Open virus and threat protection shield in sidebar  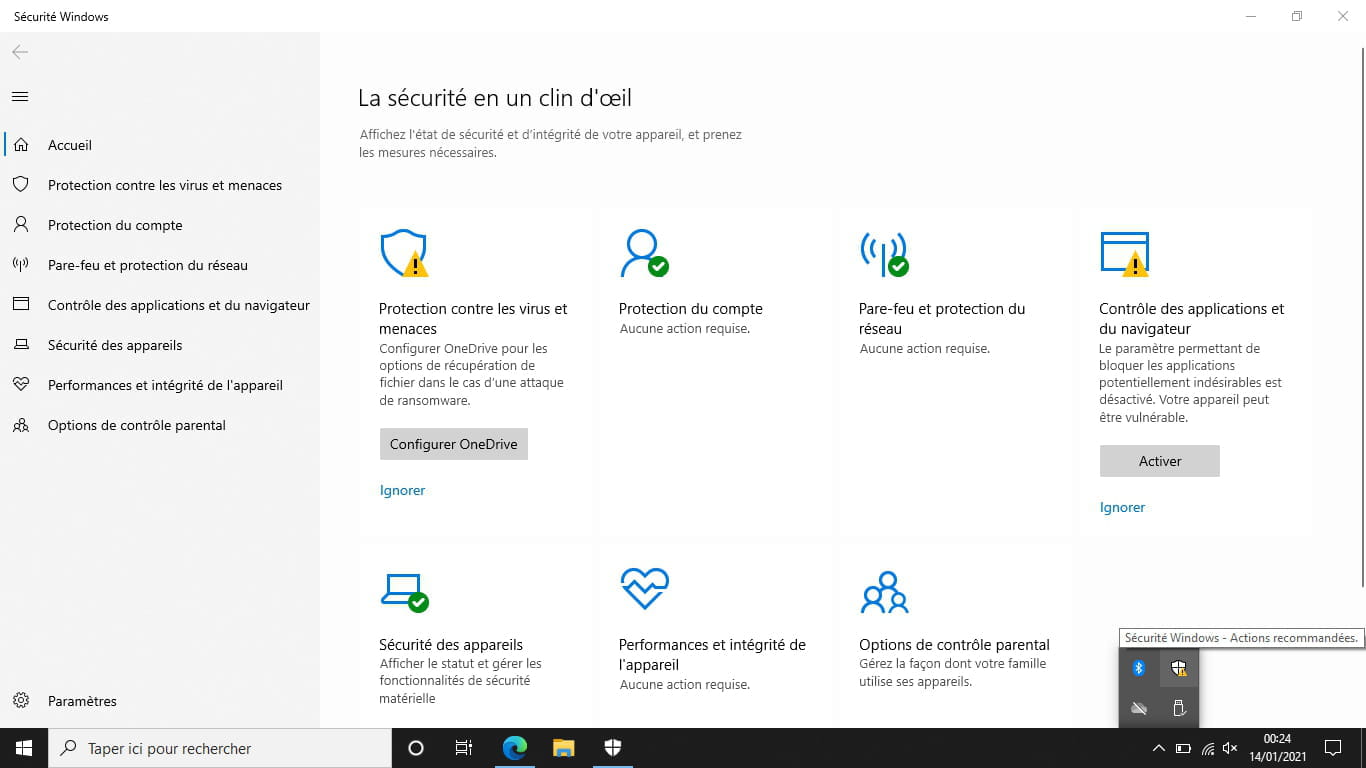point(20,185)
